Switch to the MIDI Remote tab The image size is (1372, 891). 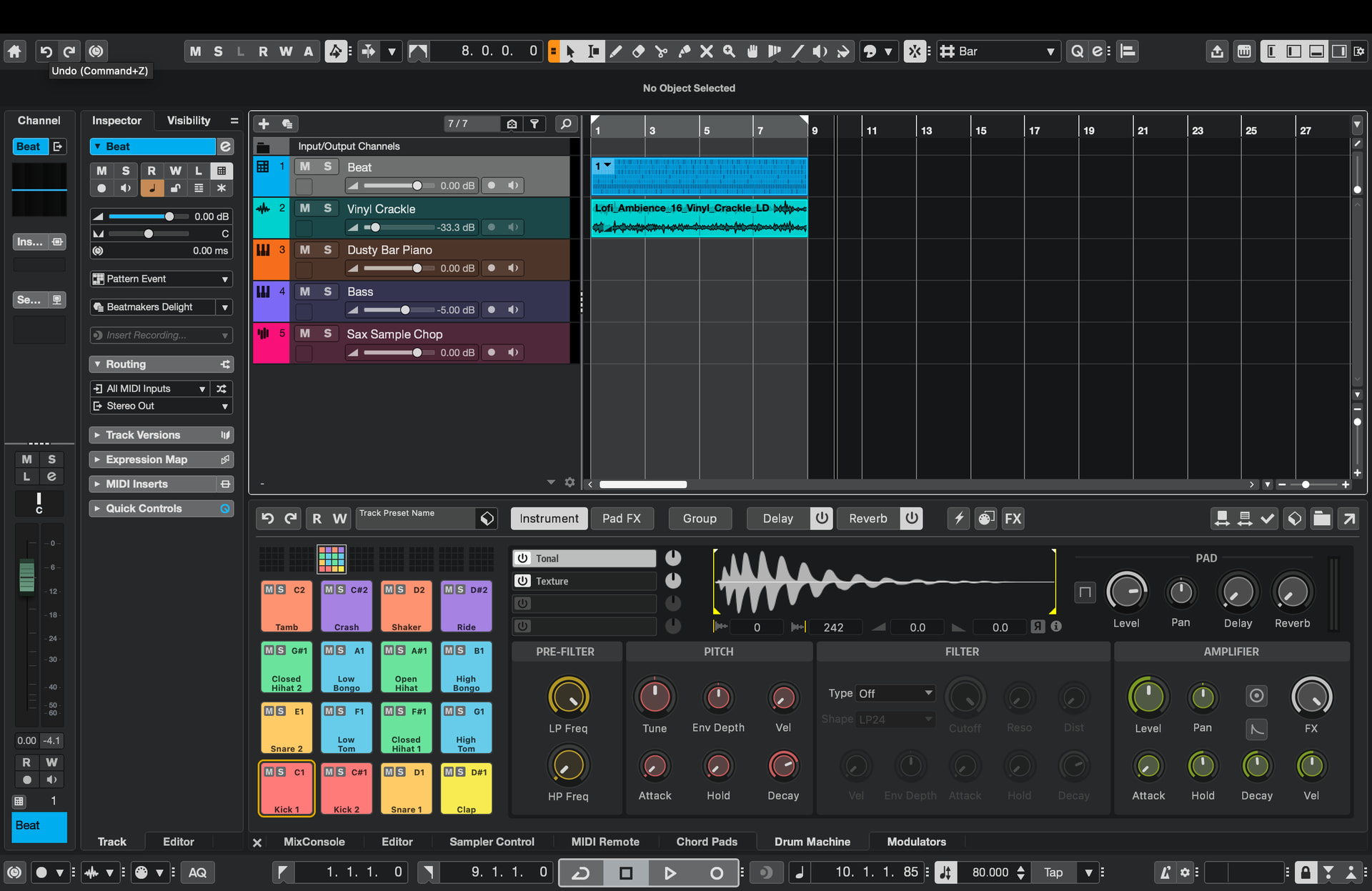click(x=605, y=842)
